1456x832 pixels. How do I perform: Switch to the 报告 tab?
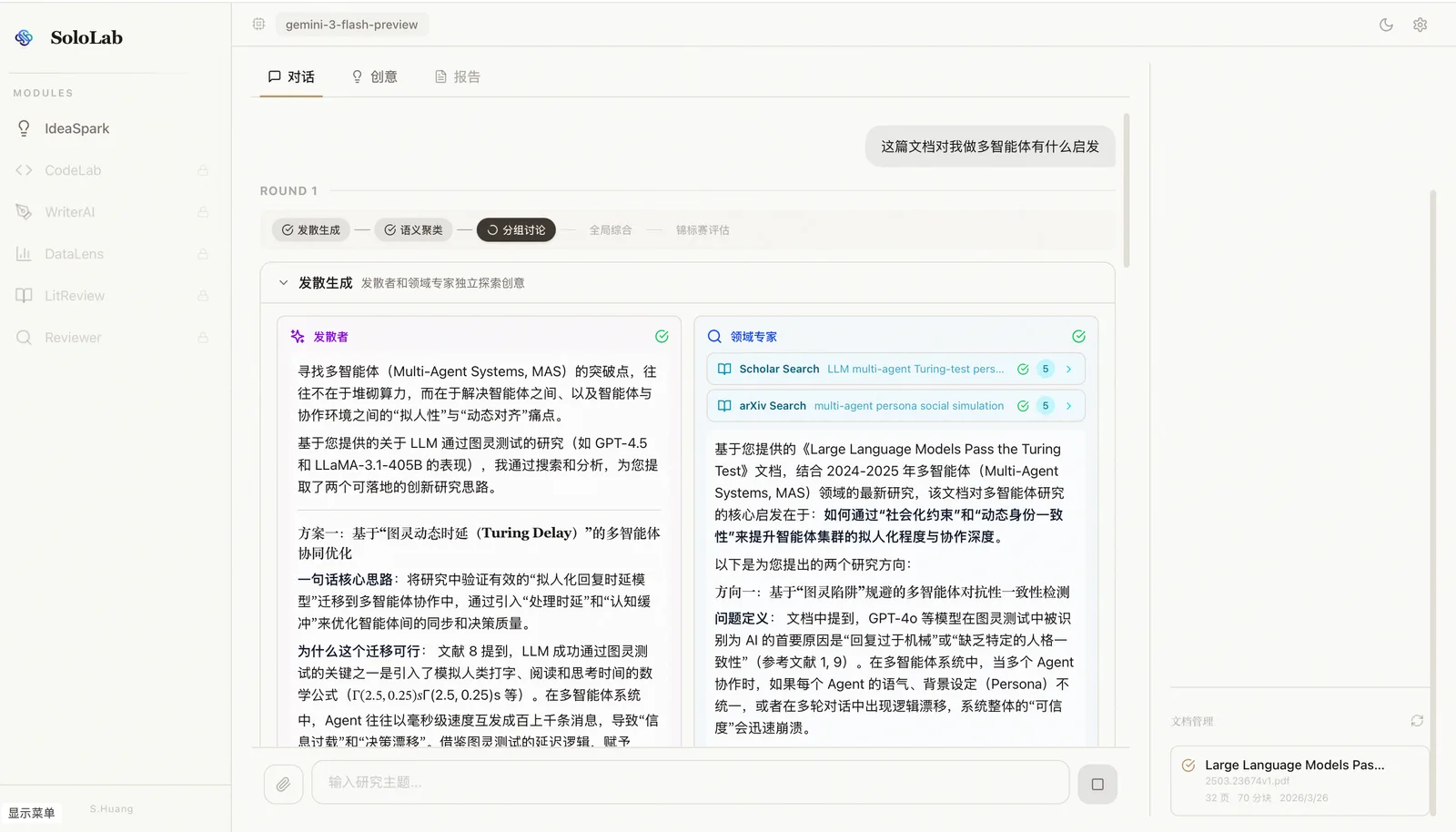point(458,76)
